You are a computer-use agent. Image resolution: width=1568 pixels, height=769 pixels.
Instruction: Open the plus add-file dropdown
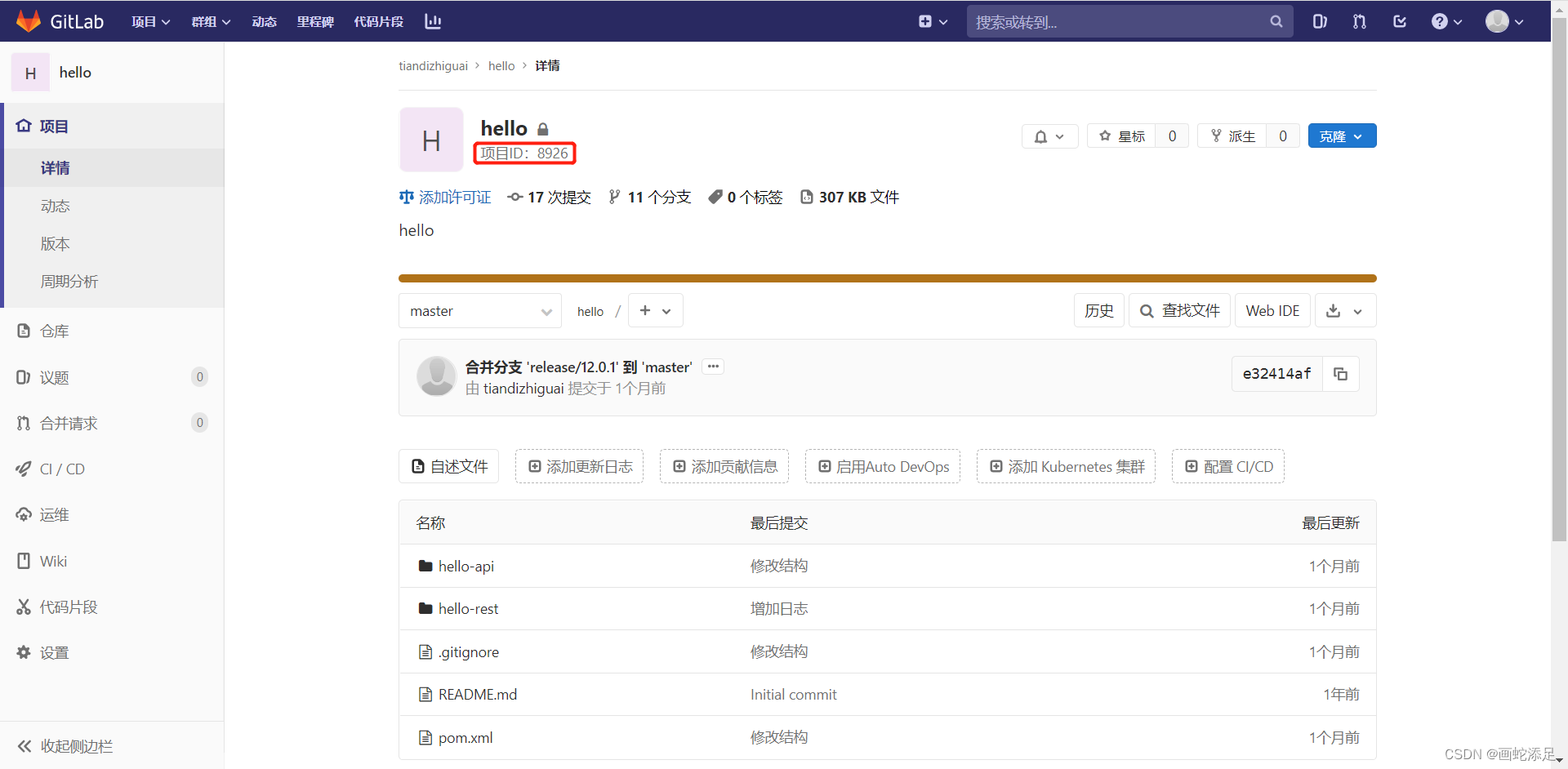pyautogui.click(x=655, y=311)
